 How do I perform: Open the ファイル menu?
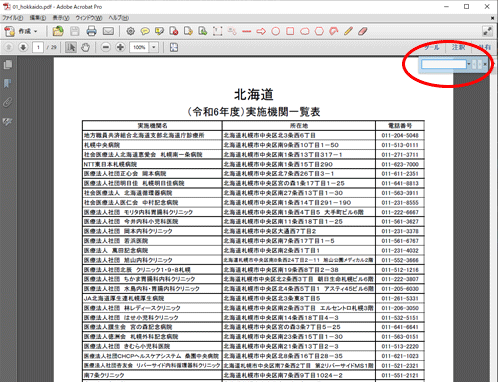click(13, 18)
